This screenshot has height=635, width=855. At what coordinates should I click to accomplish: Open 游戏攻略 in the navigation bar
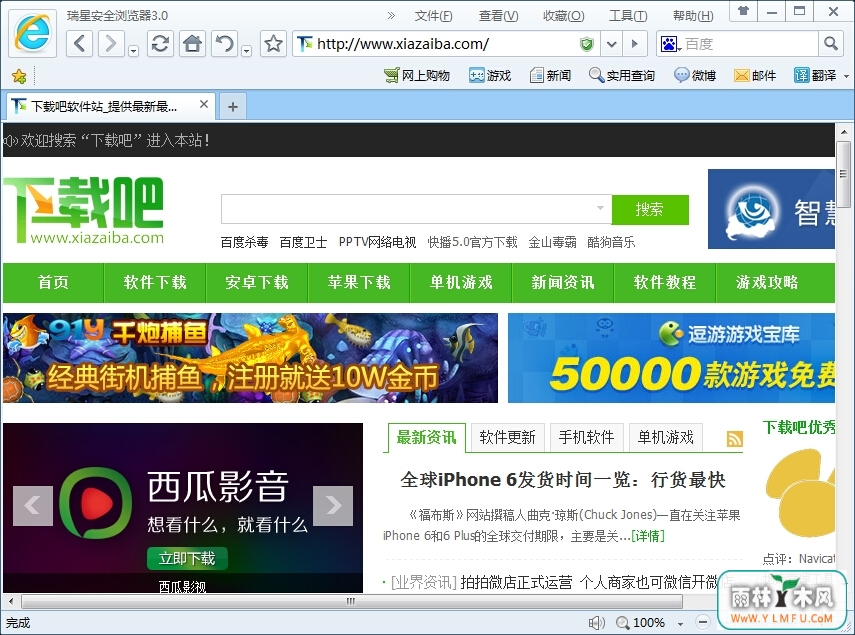coord(767,282)
